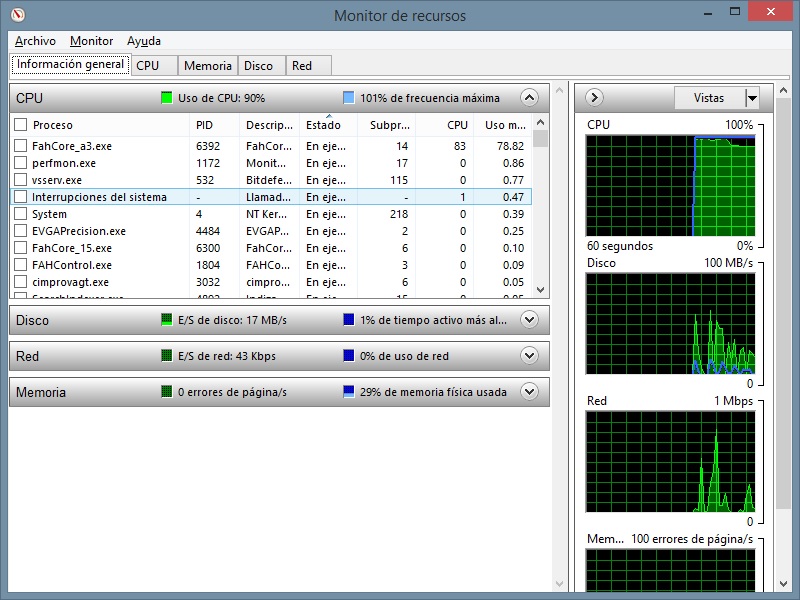Switch to the Memoria tab
This screenshot has height=600, width=800.
(208, 66)
